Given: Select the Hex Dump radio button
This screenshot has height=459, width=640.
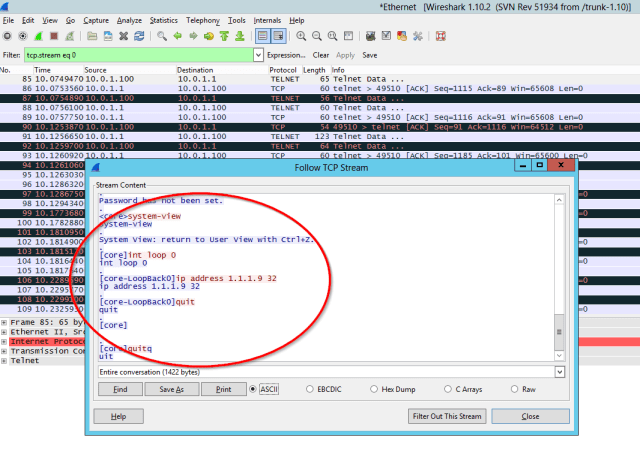Looking at the screenshot, I should (374, 389).
